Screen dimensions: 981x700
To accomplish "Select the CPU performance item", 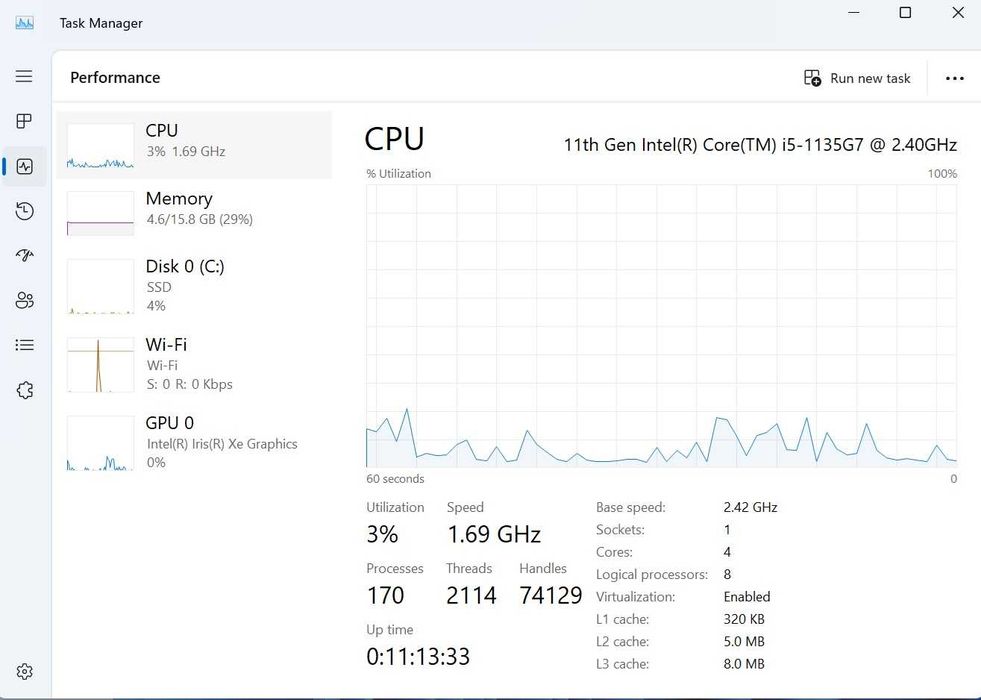I will [x=194, y=144].
